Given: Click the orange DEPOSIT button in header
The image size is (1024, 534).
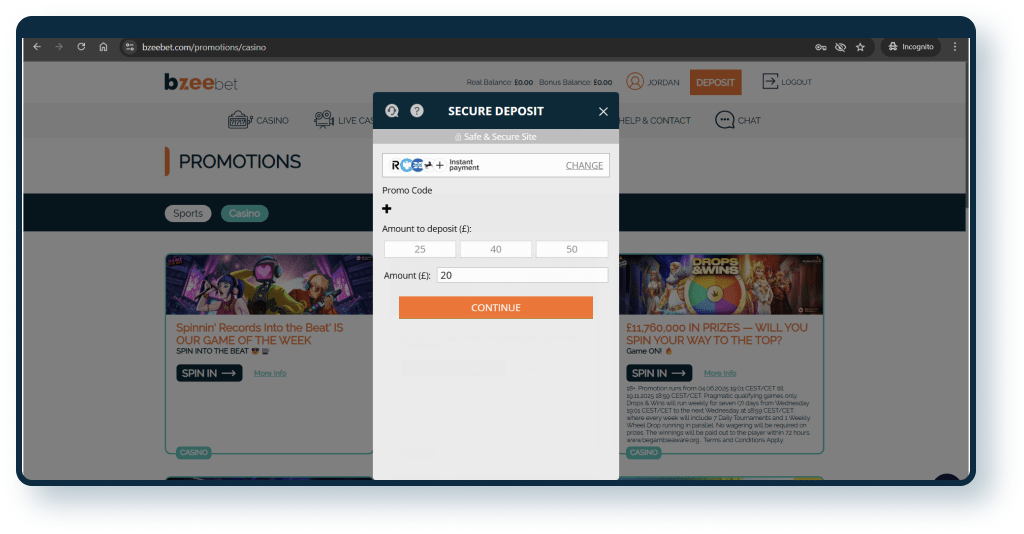Looking at the screenshot, I should coord(715,82).
